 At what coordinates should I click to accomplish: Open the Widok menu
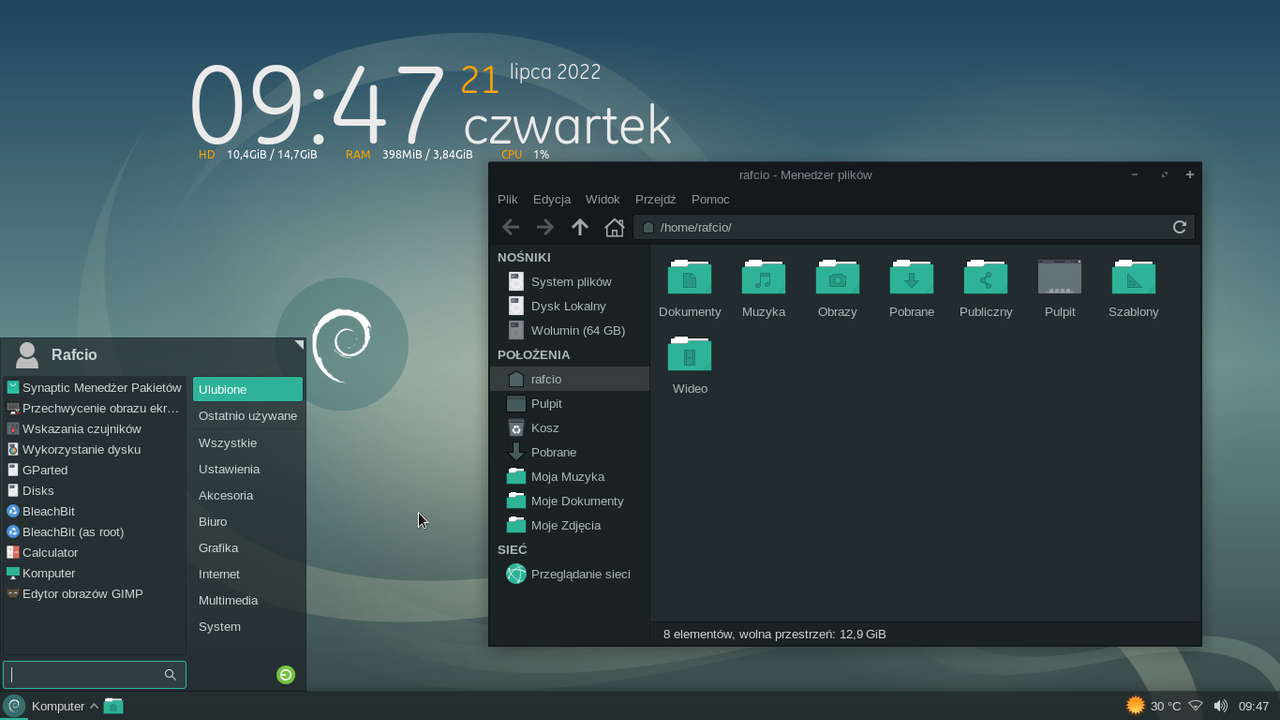click(603, 199)
